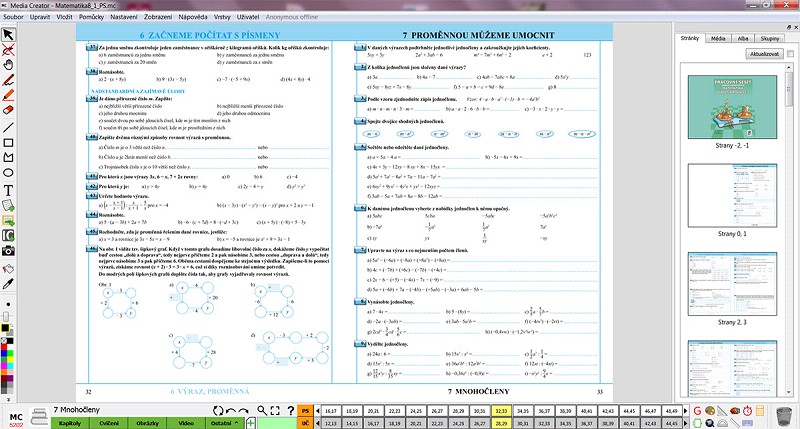Click left arrow of PS page strip
800x429 pixels.
[317, 411]
